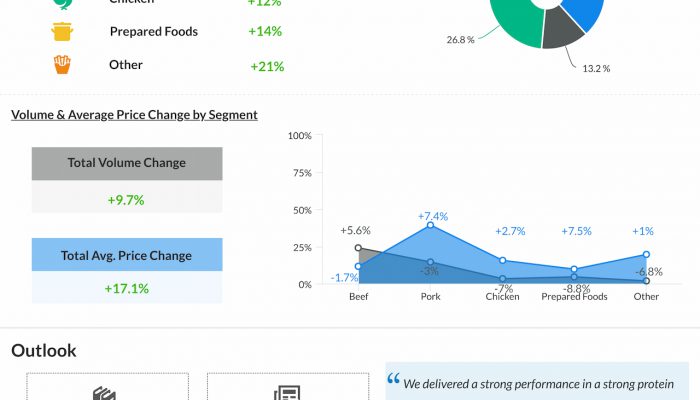Click the Outlook section heading

coord(44,351)
